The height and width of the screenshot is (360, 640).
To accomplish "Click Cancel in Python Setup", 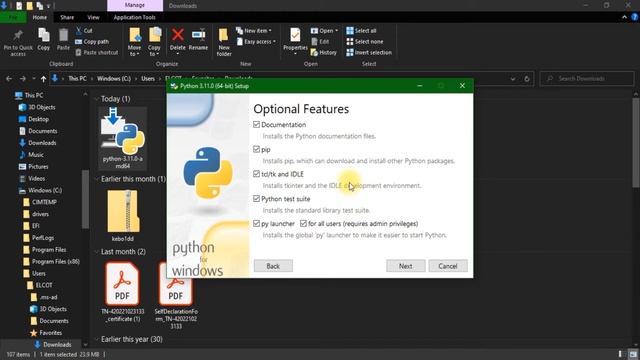I will 448,266.
